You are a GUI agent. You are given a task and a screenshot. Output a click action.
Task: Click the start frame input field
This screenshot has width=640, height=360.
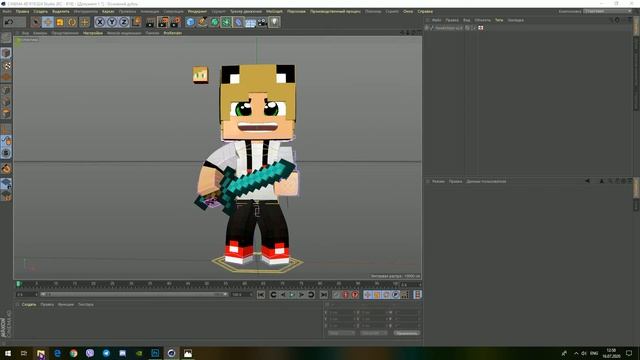27,294
